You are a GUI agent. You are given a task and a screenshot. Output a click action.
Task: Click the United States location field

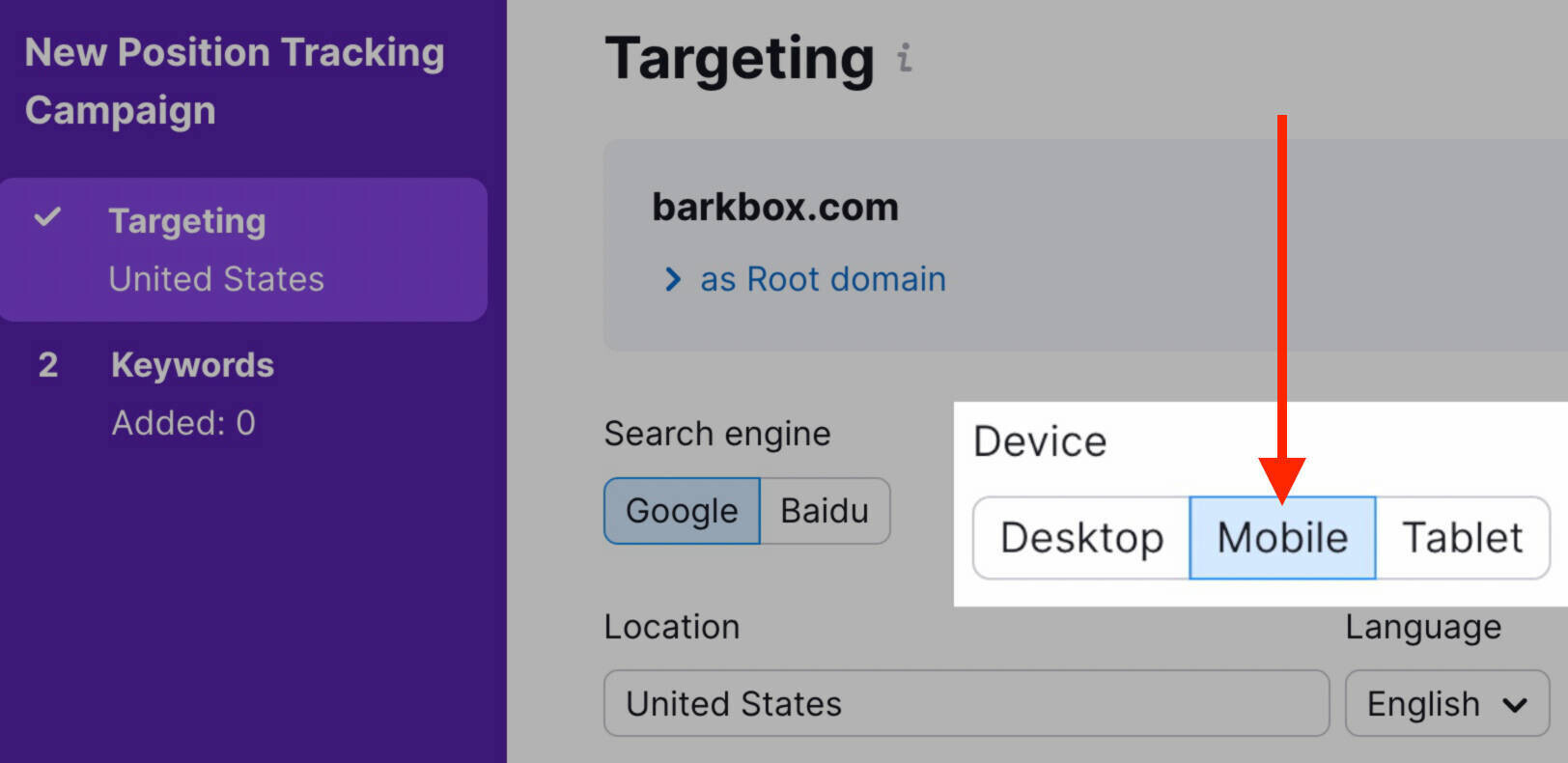pyautogui.click(x=966, y=703)
